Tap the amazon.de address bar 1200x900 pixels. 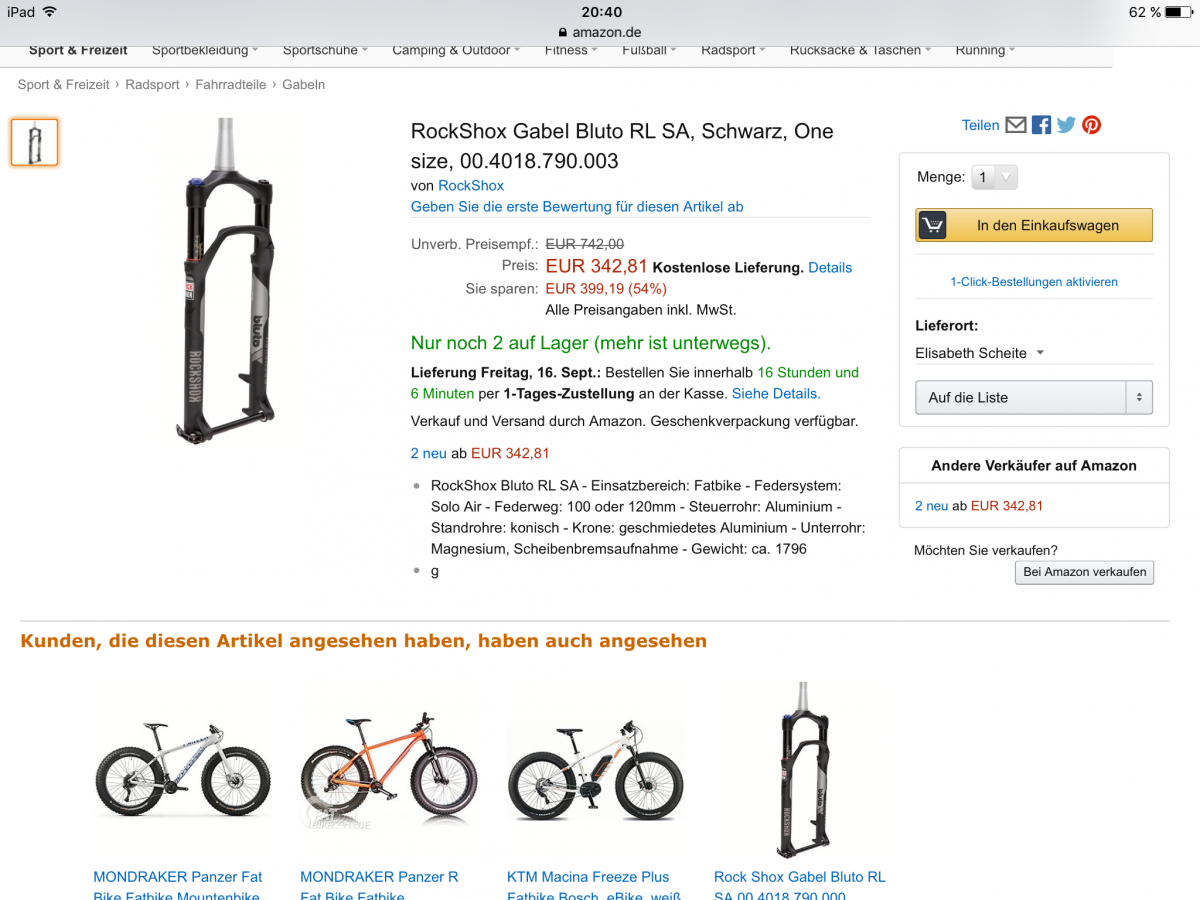click(600, 32)
